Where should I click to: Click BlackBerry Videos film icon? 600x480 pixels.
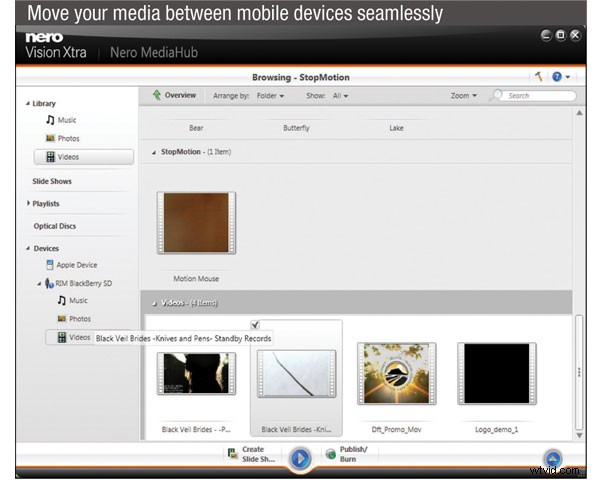[62, 337]
